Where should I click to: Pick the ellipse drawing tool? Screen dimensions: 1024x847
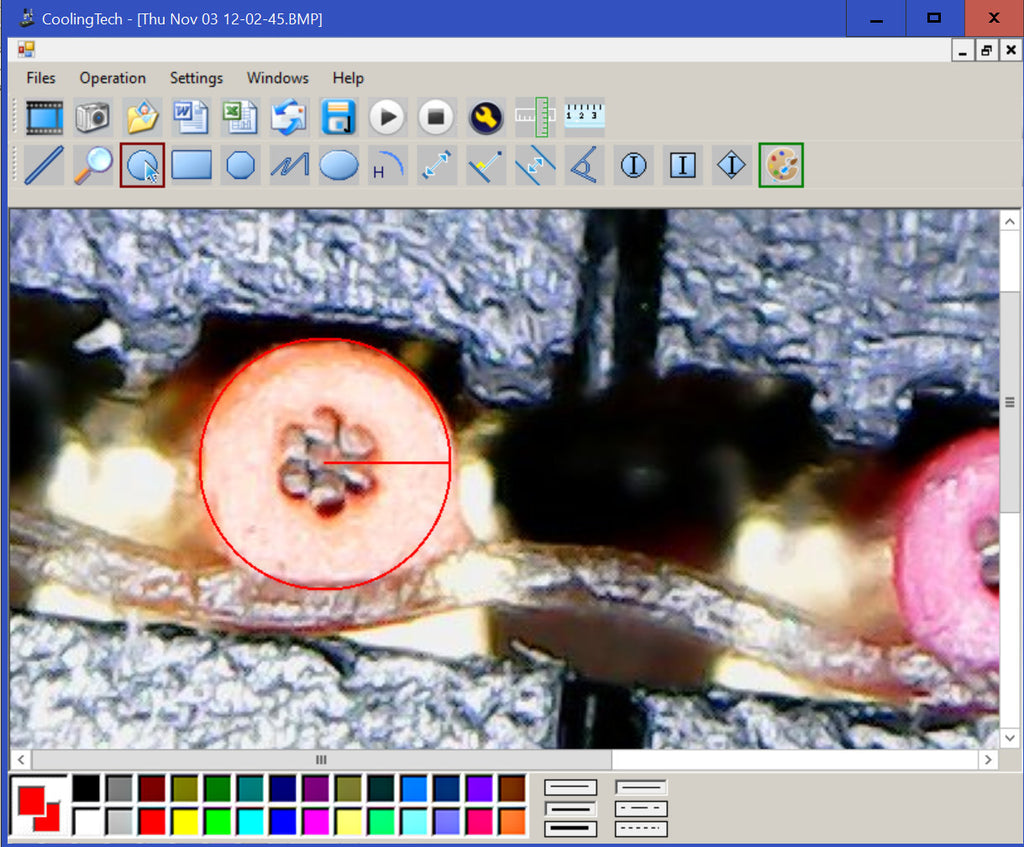click(339, 165)
